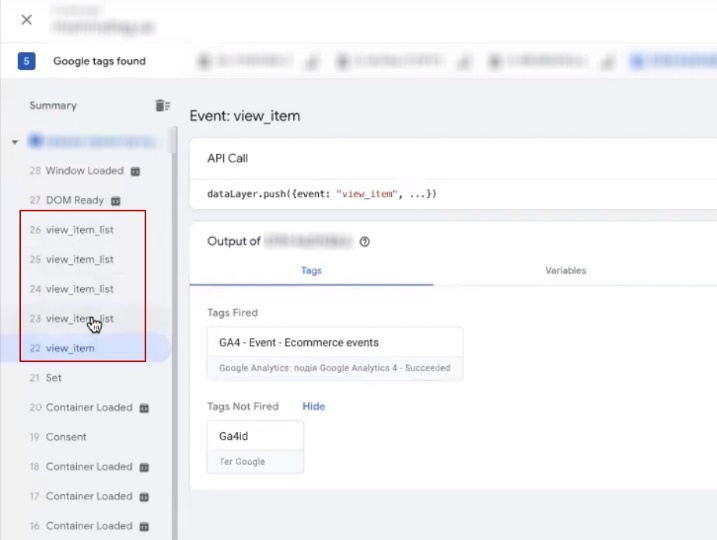Screen dimensions: 717x540
Task: Click the icon beside 17 Container Loaded
Action: pos(144,497)
